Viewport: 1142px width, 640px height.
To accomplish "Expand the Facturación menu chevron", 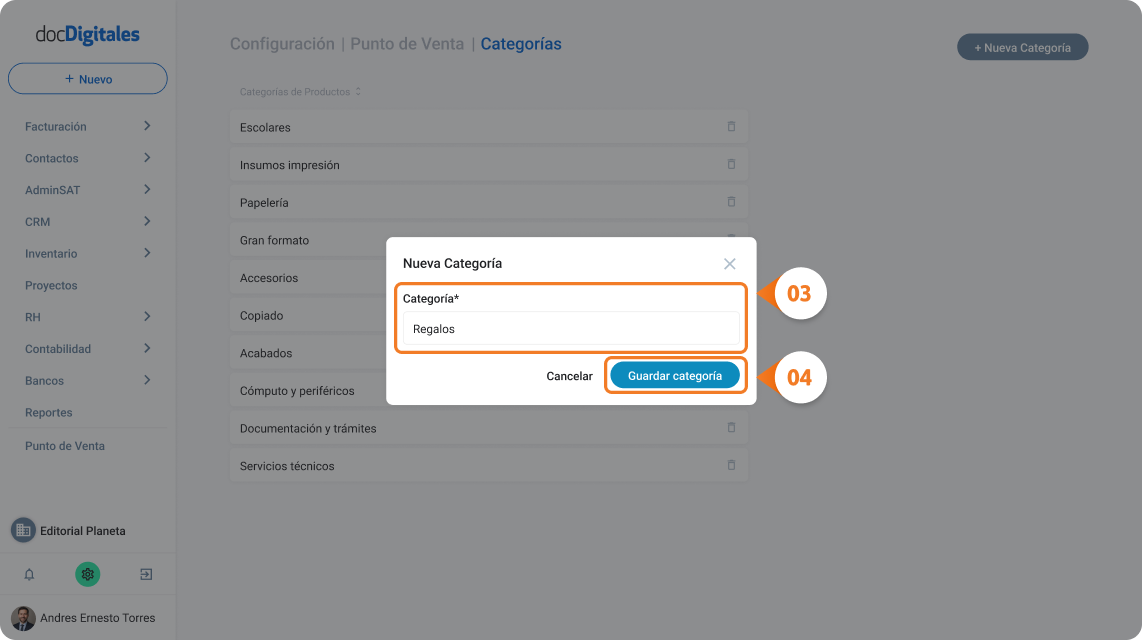I will [147, 126].
